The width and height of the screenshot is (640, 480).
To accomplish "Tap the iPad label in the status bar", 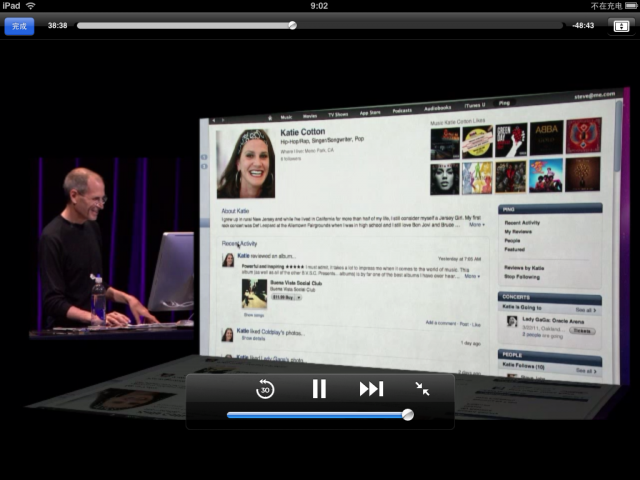I will (x=11, y=6).
